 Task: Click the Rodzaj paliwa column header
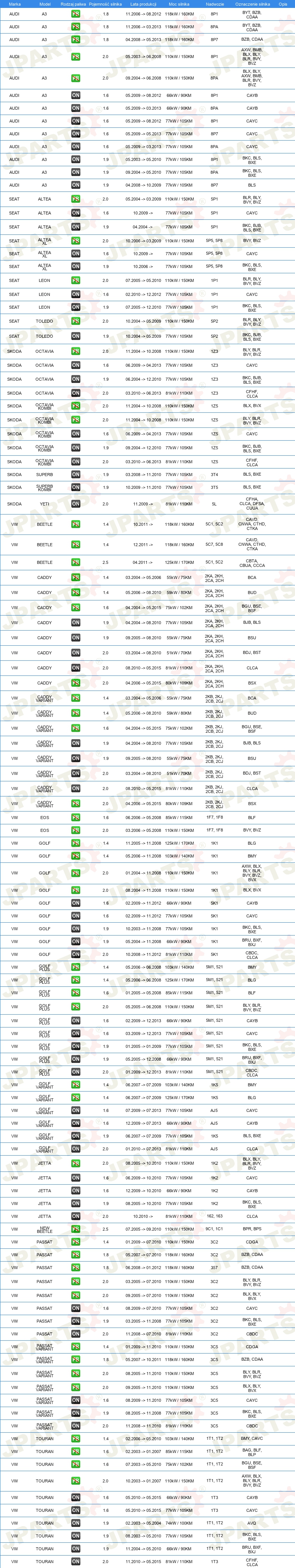73,4
